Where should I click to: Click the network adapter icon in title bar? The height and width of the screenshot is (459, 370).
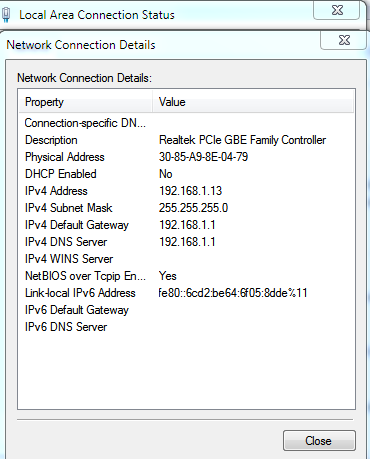6,15
